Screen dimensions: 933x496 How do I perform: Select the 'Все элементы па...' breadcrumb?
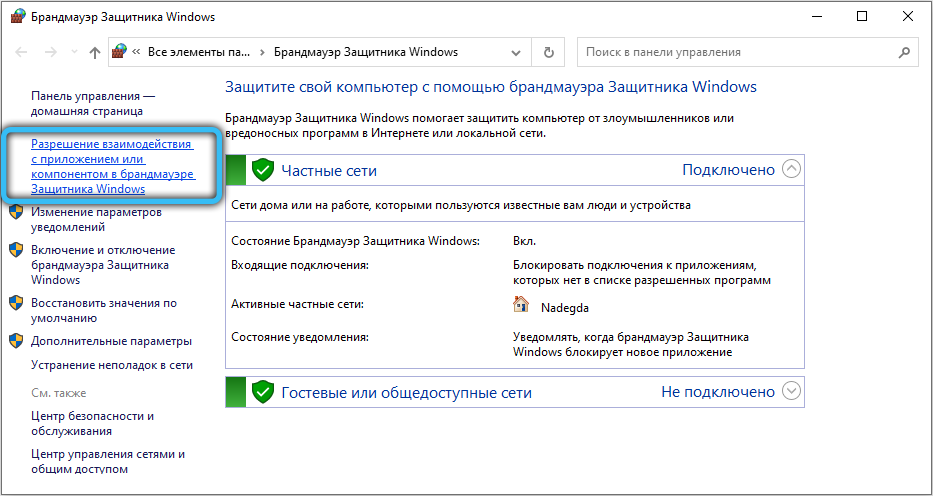coord(196,52)
